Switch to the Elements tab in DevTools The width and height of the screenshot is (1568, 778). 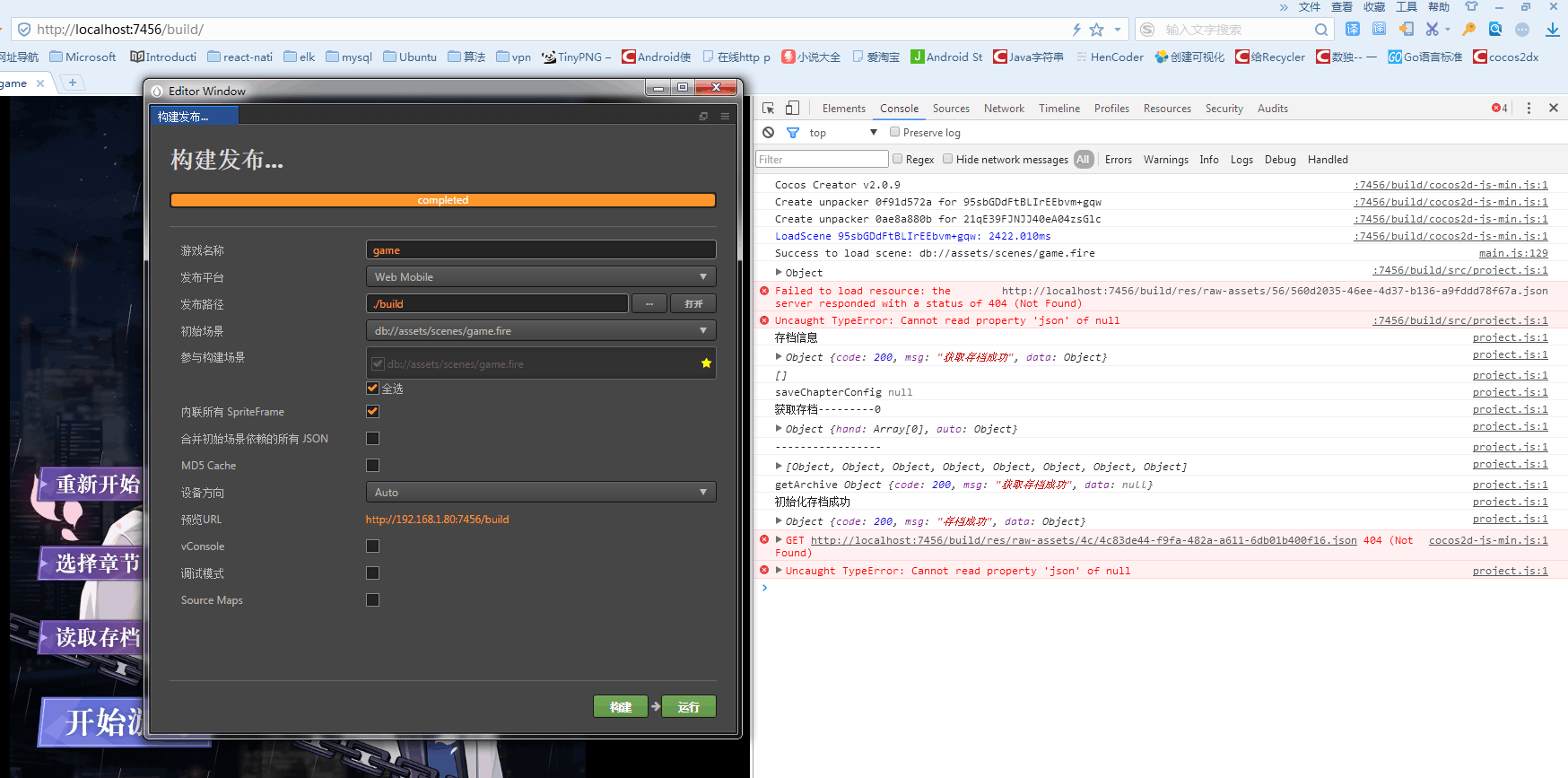[844, 109]
